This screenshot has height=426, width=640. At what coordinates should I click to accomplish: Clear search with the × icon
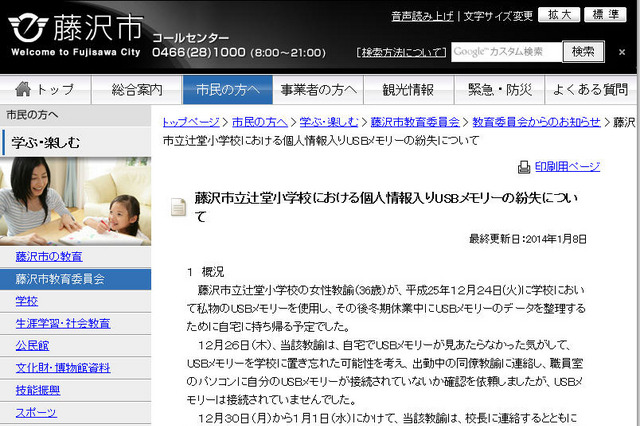(x=622, y=52)
